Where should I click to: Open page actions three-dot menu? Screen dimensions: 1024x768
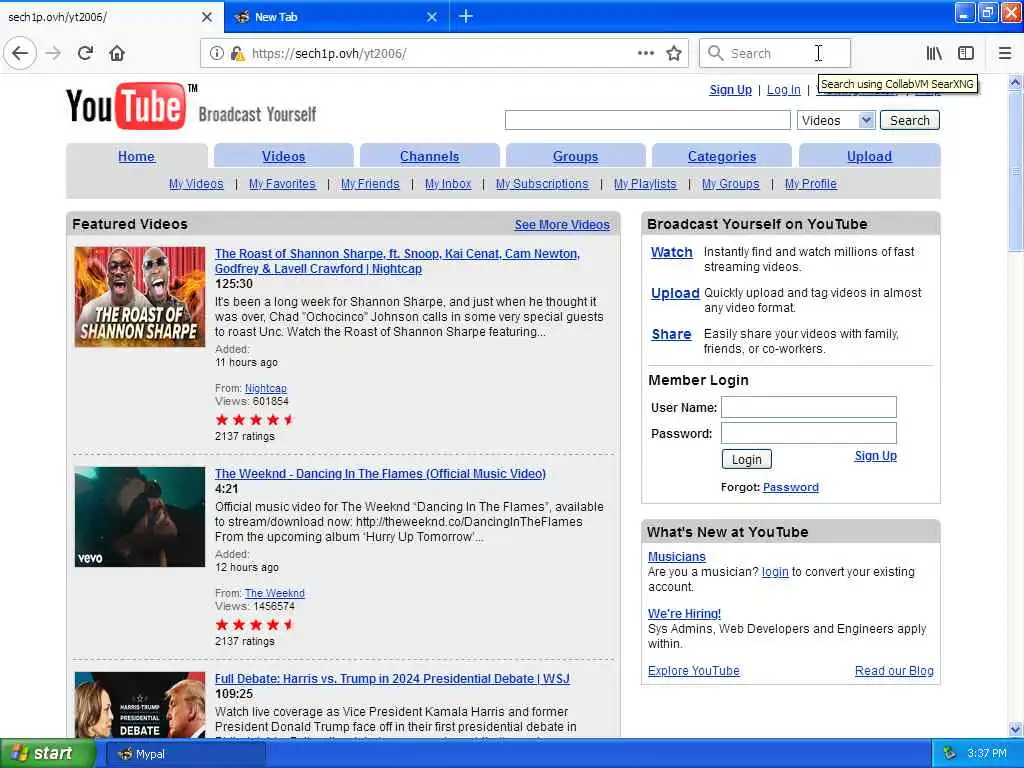tap(645, 53)
